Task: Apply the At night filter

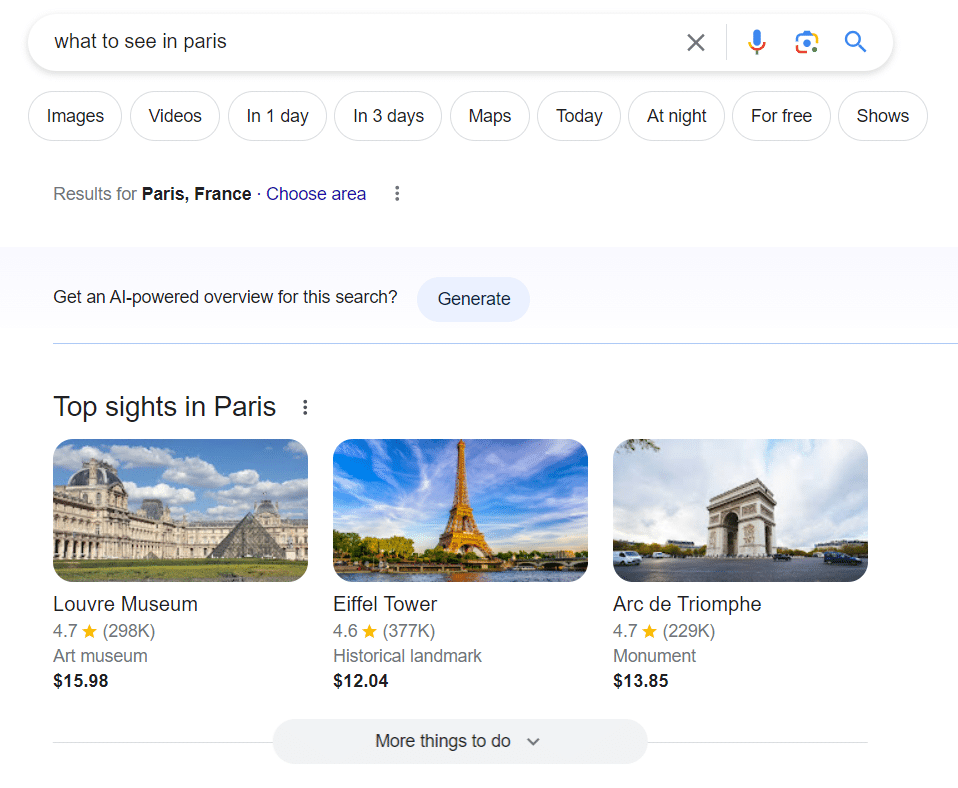Action: tap(676, 116)
